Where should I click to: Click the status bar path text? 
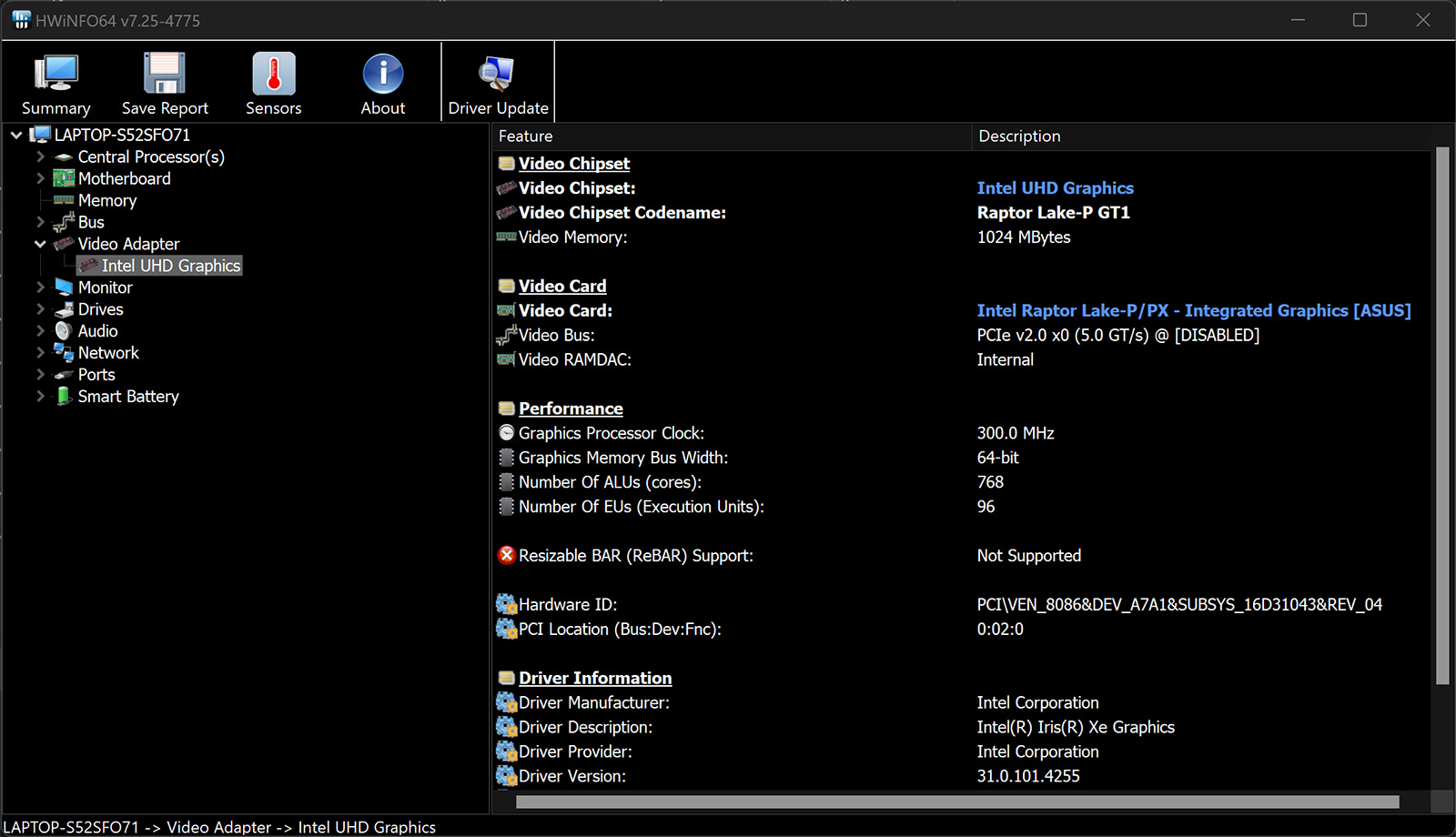click(219, 827)
